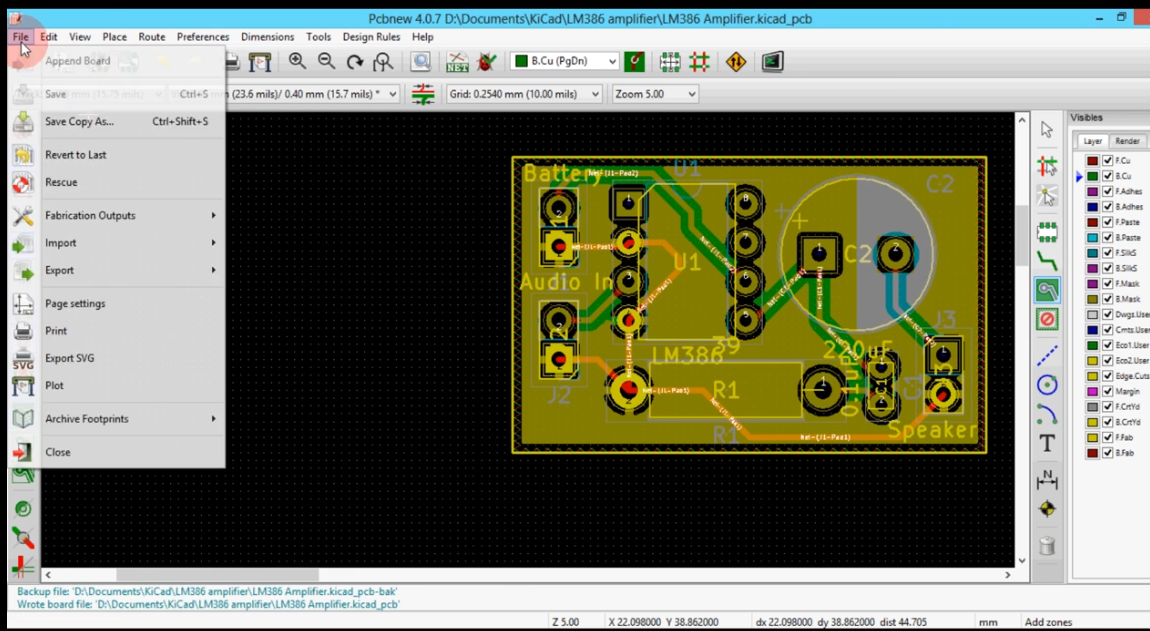Select the Add text T tool
Image resolution: width=1150 pixels, height=631 pixels.
point(1047,443)
